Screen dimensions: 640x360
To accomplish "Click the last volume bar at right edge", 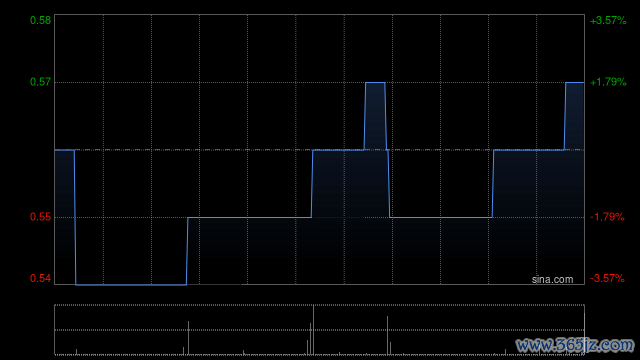I will click(x=584, y=334).
